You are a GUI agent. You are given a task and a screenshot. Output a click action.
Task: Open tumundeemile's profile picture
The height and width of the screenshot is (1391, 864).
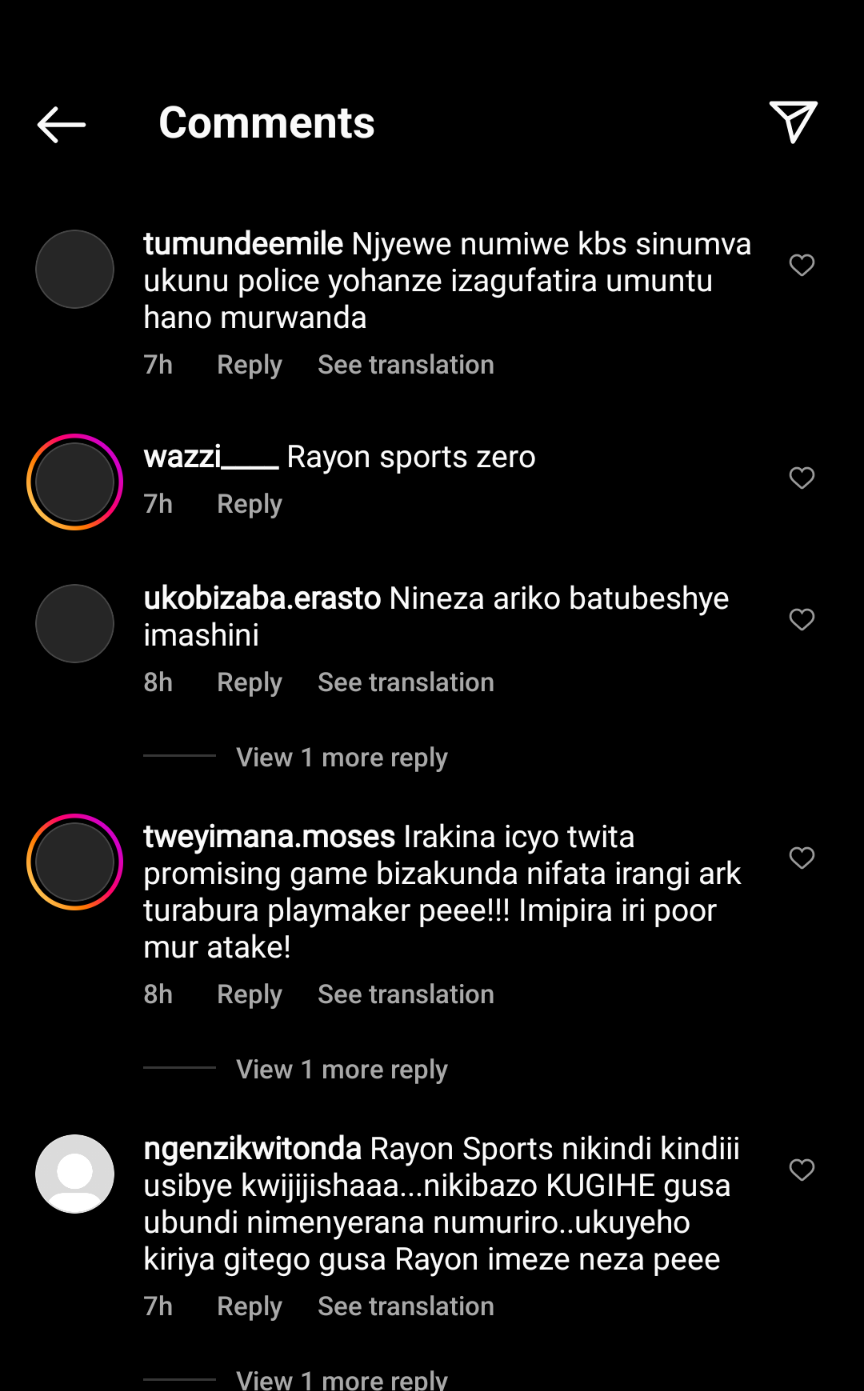pyautogui.click(x=75, y=269)
